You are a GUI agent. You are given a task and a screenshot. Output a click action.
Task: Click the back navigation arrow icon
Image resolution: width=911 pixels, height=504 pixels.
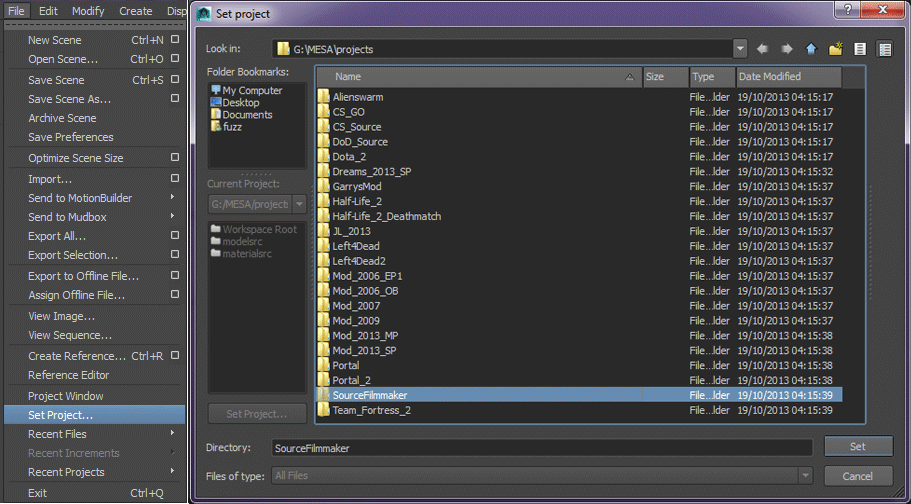763,48
